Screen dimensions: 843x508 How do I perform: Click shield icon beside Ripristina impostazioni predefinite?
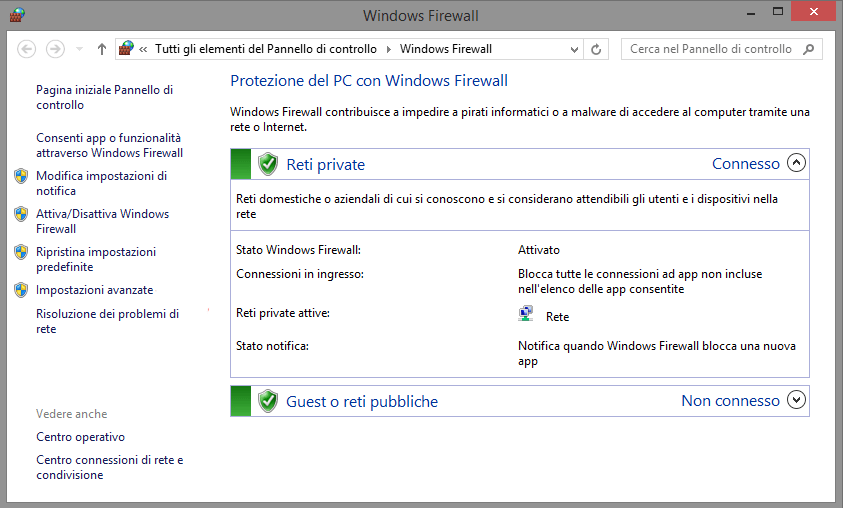click(x=21, y=252)
